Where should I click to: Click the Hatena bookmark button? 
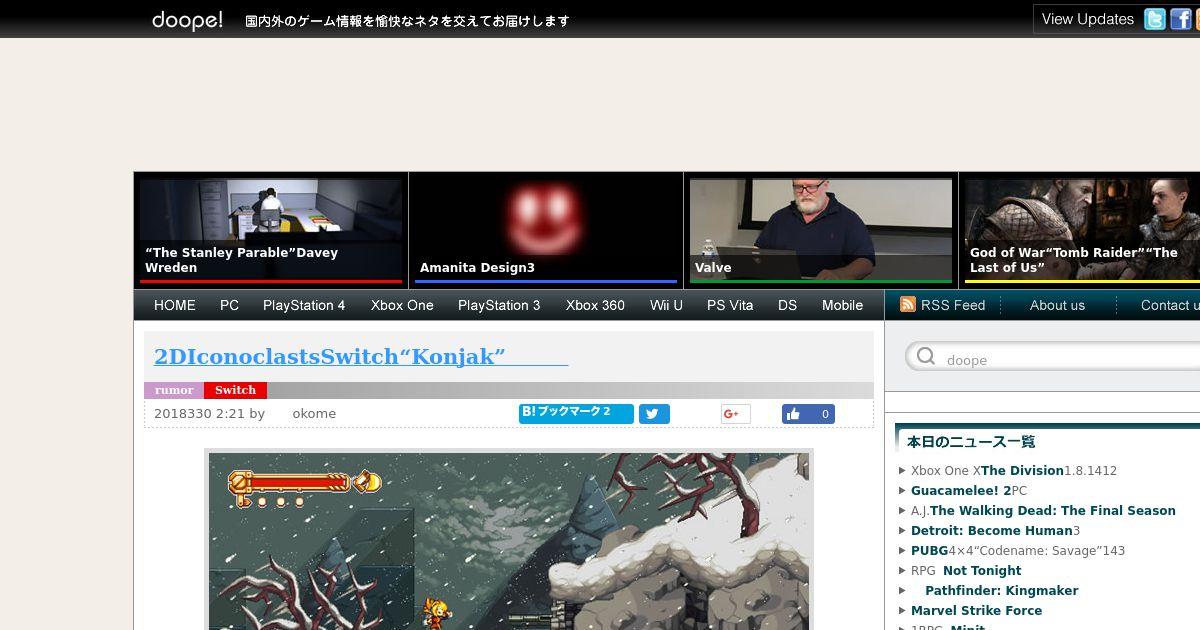[x=576, y=413]
